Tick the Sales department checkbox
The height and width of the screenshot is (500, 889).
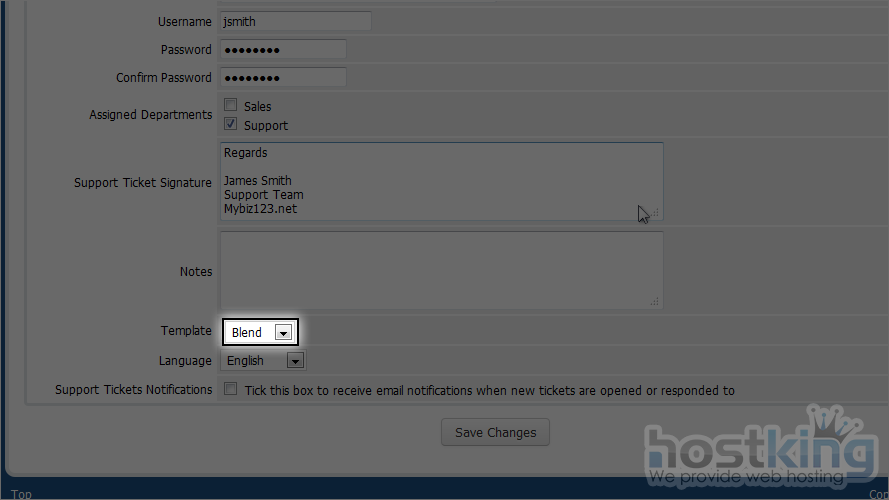(x=231, y=105)
